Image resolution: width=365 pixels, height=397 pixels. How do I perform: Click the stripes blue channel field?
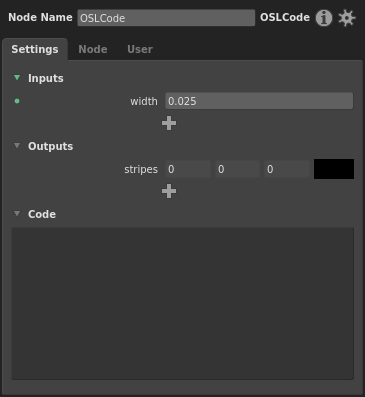click(x=287, y=169)
